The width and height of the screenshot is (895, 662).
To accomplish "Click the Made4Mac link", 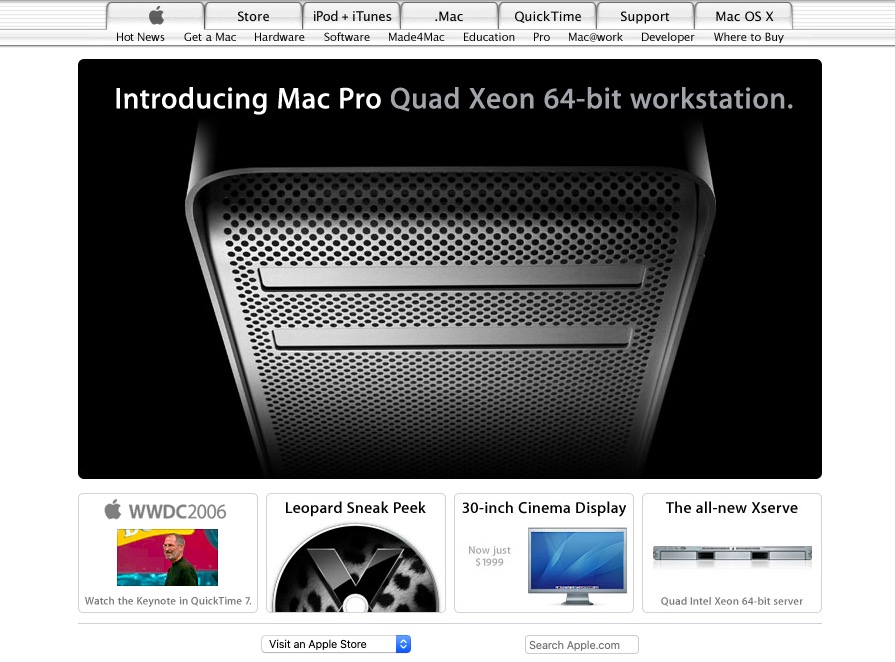I will pos(416,37).
